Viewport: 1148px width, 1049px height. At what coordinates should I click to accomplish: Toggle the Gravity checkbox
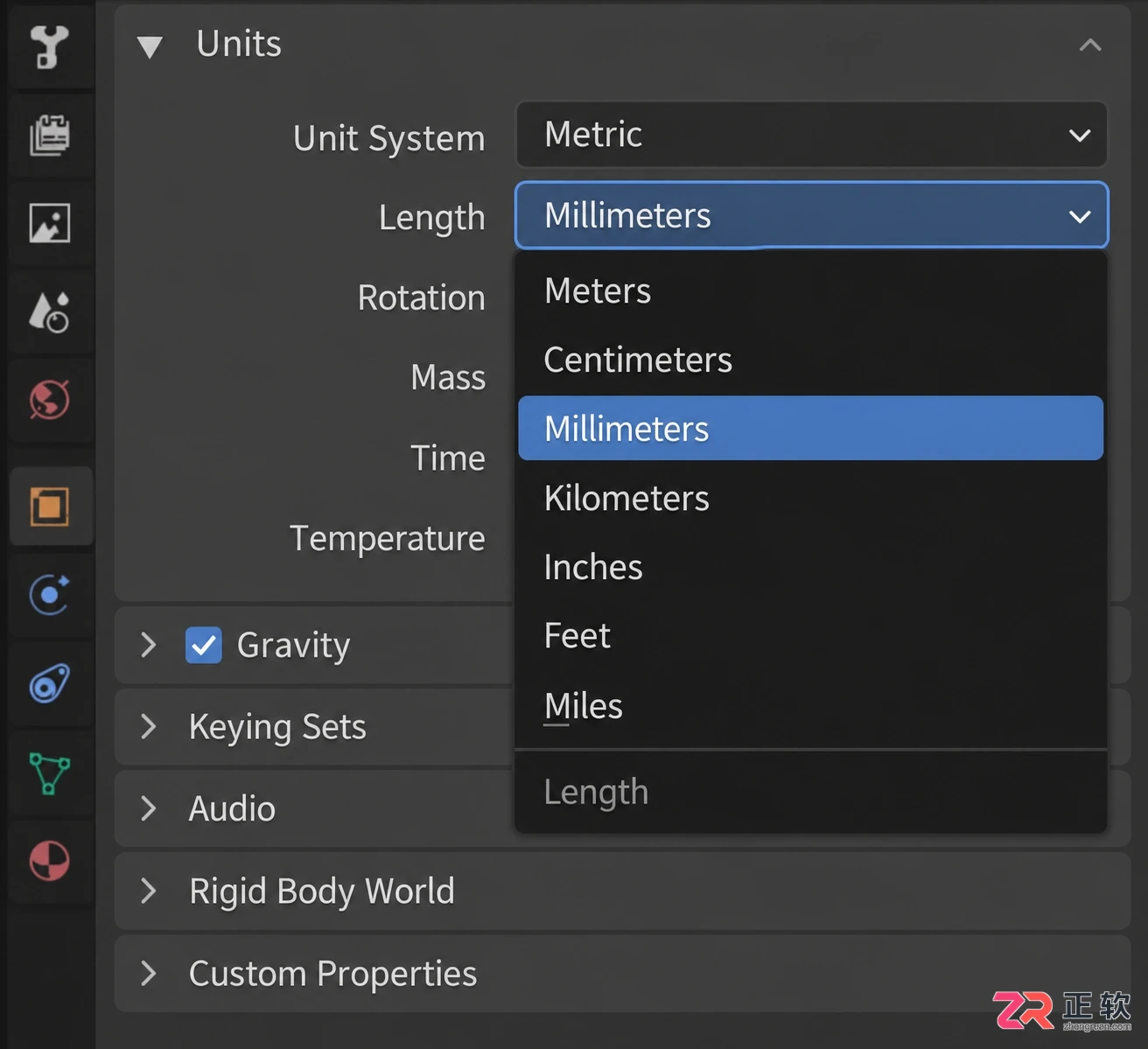coord(203,646)
